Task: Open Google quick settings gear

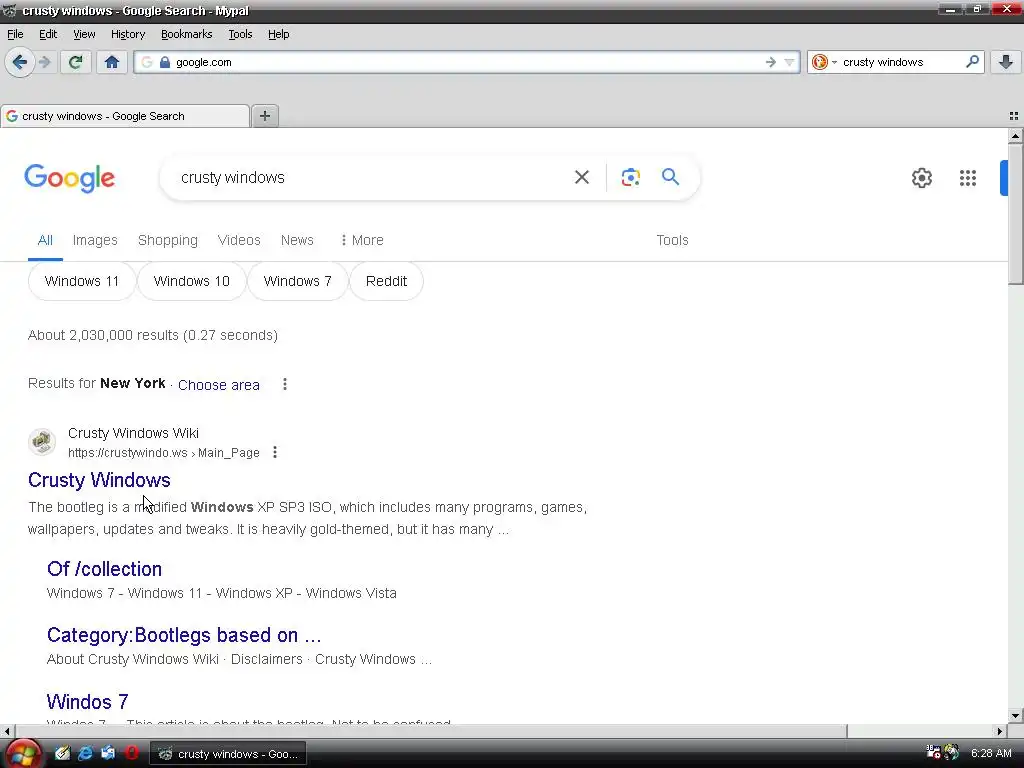Action: click(921, 178)
